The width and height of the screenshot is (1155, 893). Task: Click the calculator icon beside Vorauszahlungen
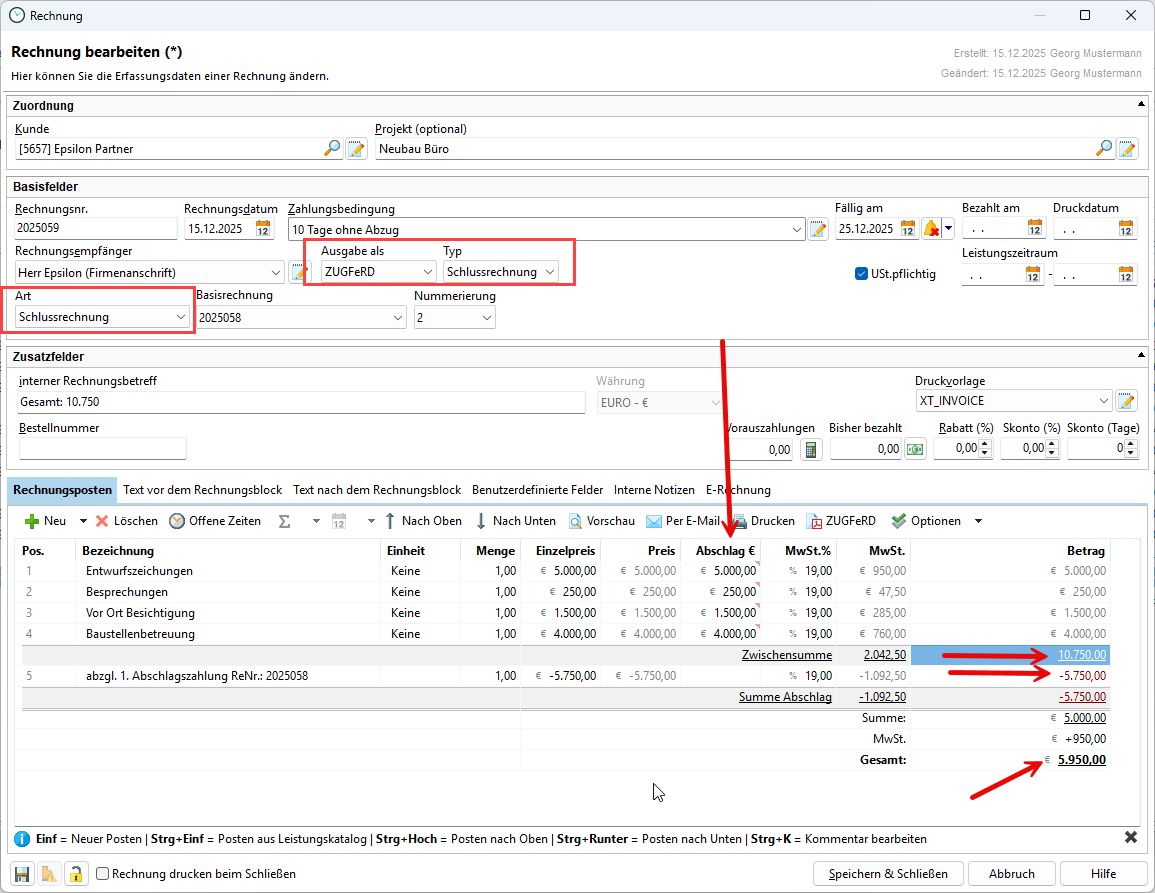point(811,450)
